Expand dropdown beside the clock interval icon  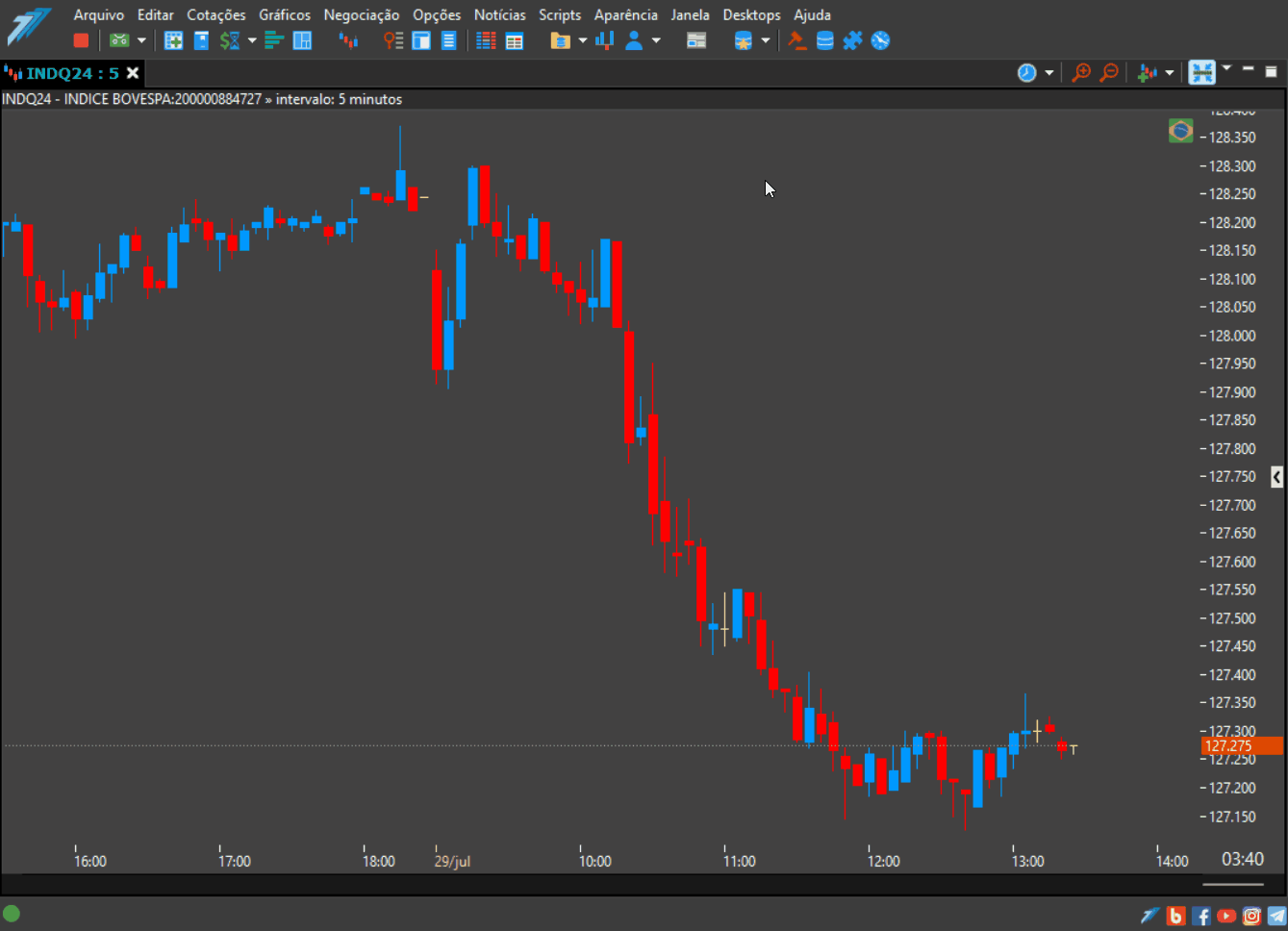point(1049,73)
